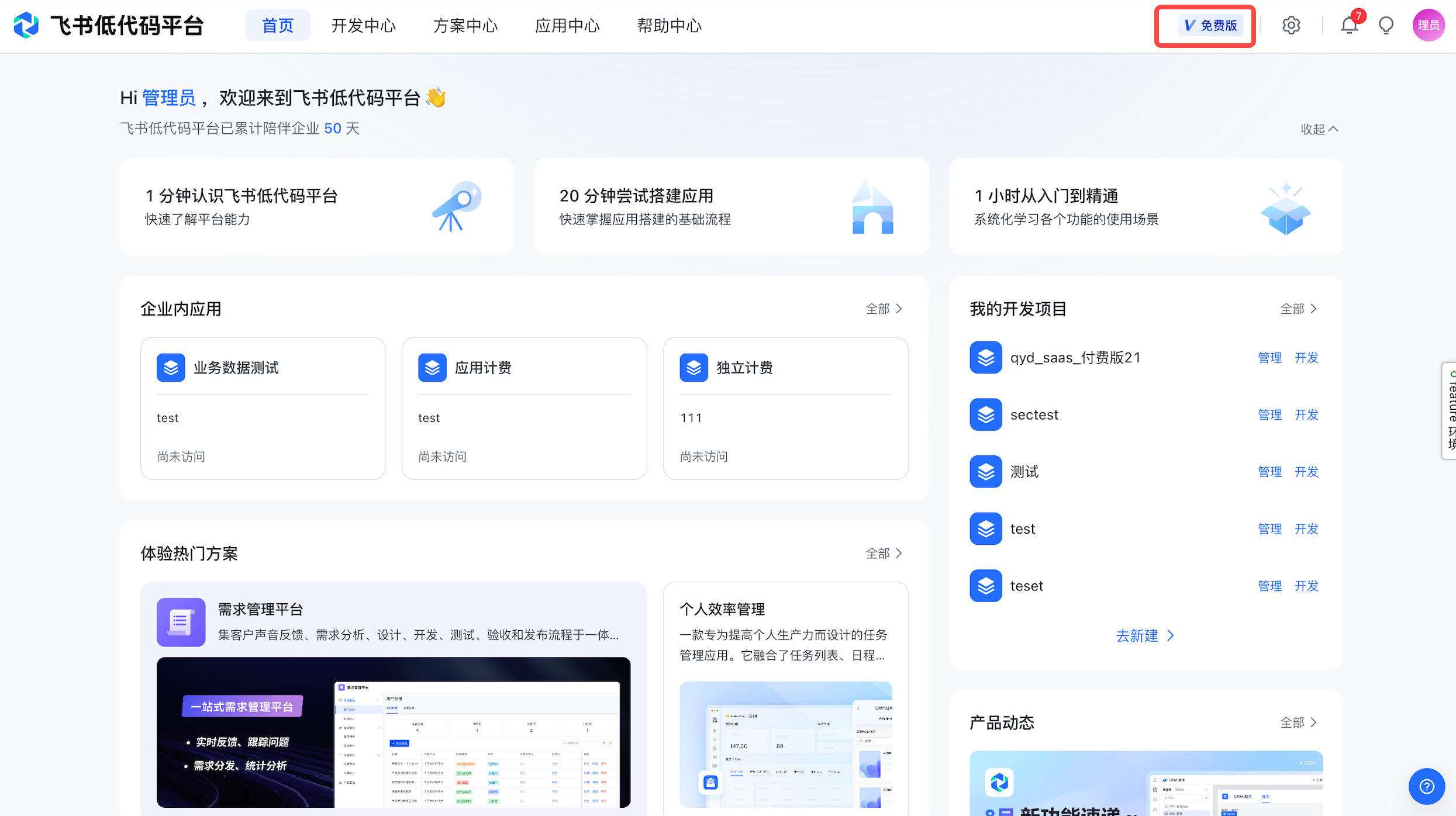Screen dimensions: 1456x816
Task: Click the 50 天 accompaniment days text
Action: pyautogui.click(x=341, y=129)
